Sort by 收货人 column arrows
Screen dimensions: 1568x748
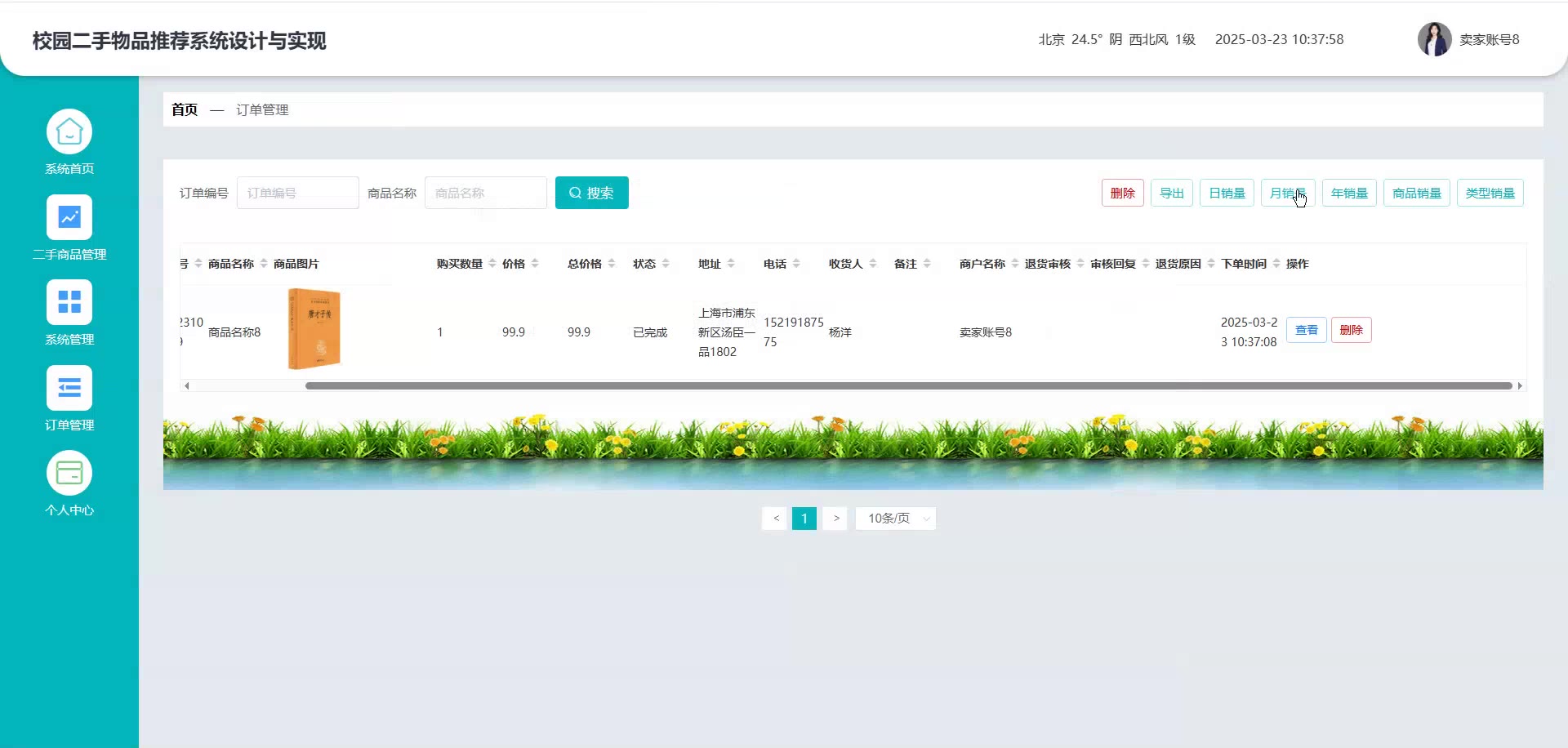point(873,264)
